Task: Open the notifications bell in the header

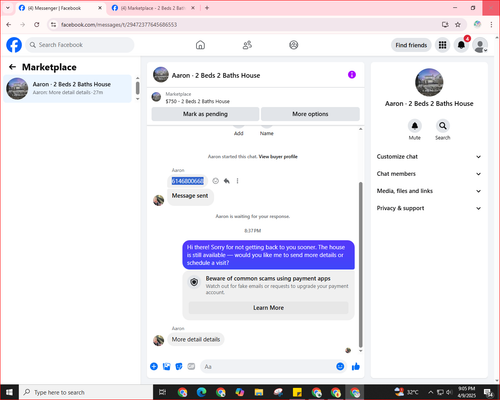Action: coord(461,45)
